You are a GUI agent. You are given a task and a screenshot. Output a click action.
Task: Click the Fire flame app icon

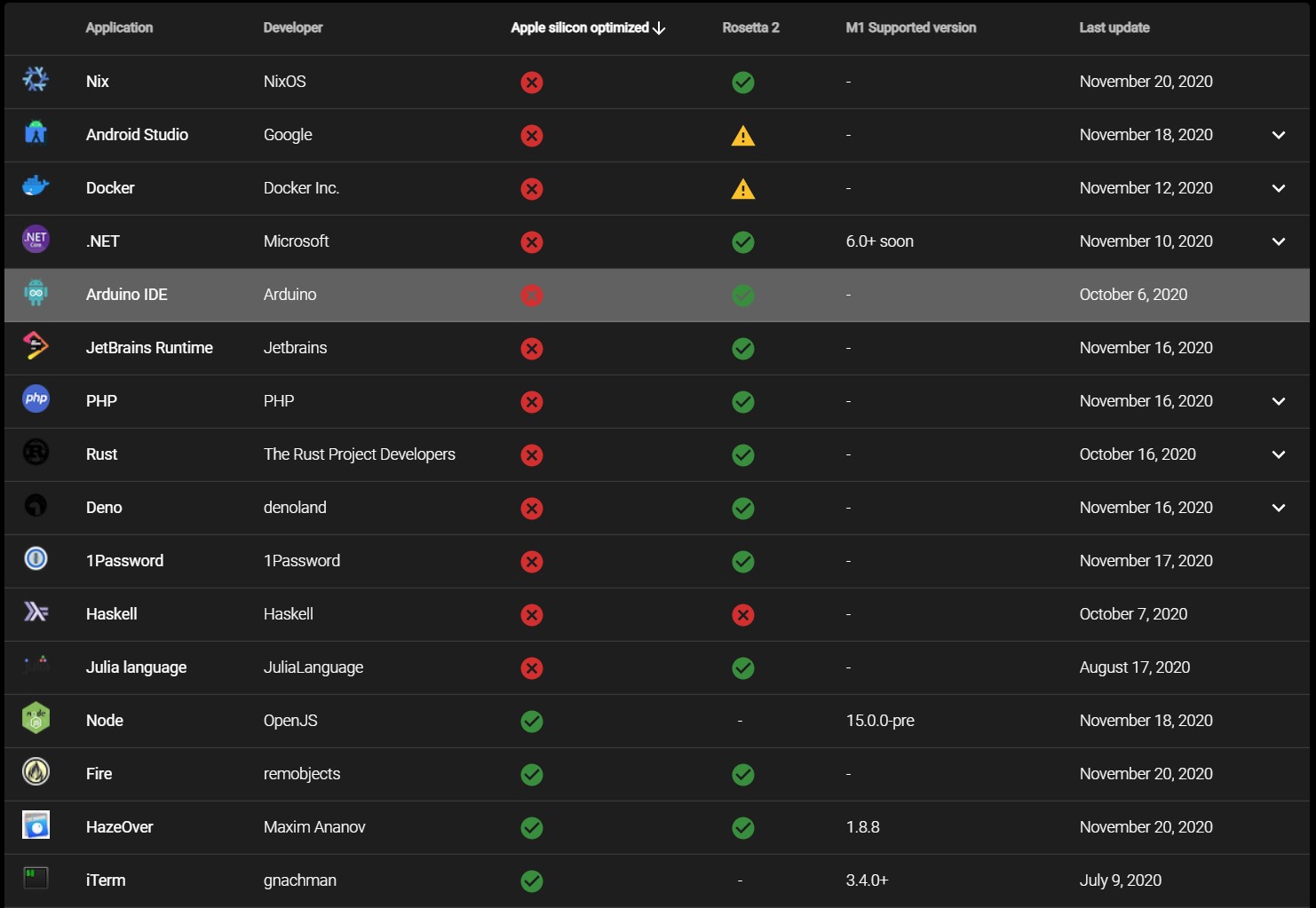[36, 772]
